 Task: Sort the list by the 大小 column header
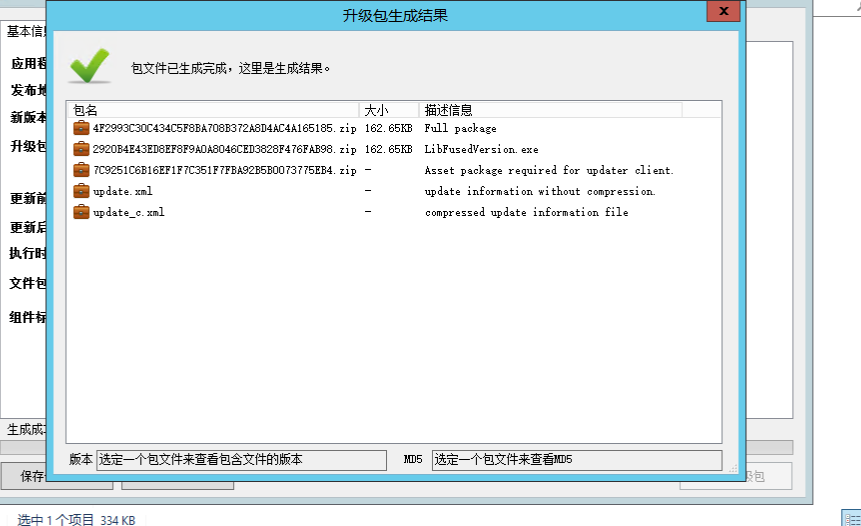(389, 110)
